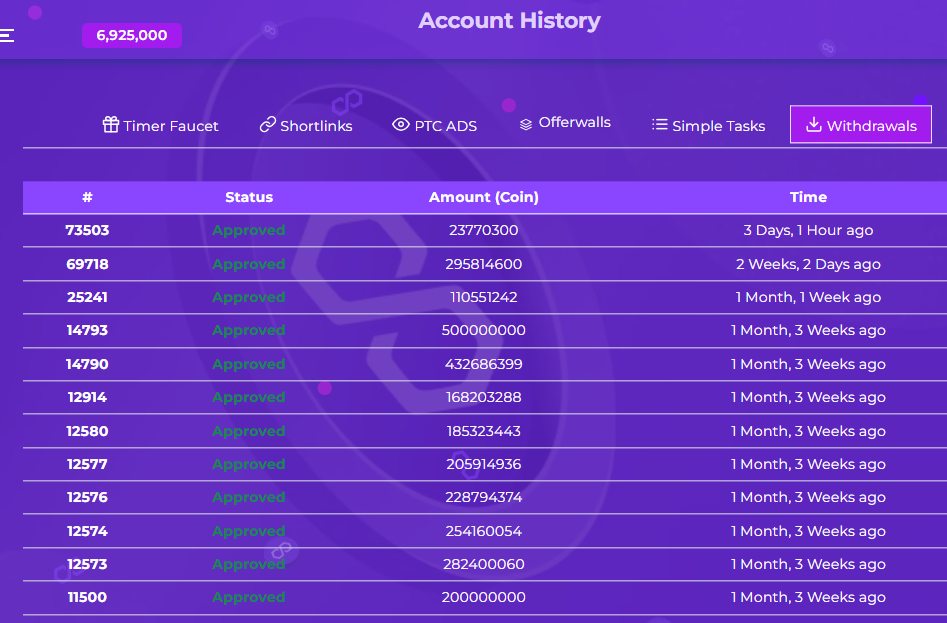
Task: Click the amount 205914936
Action: [x=484, y=464]
